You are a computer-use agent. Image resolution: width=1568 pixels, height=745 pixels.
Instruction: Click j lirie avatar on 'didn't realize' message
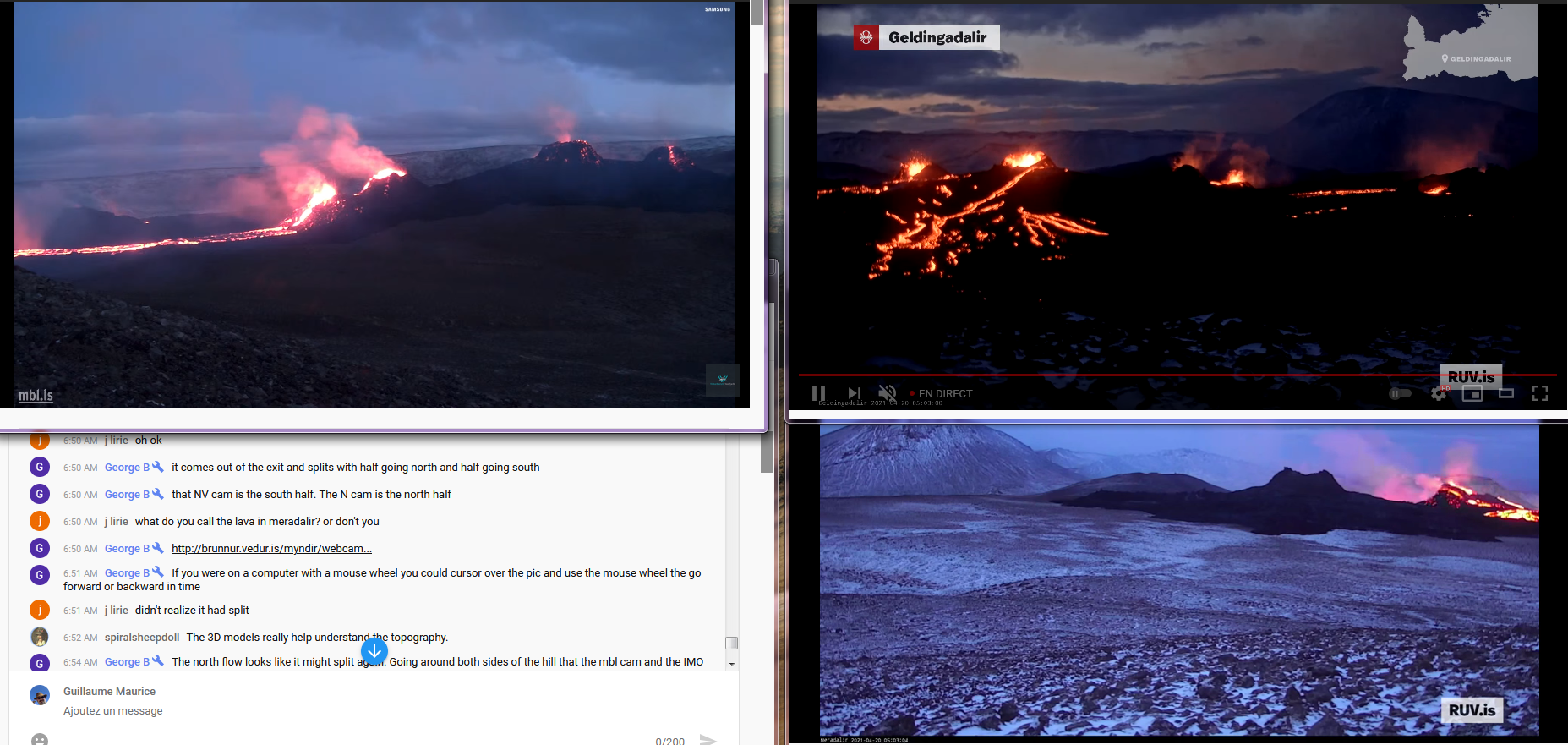tap(40, 610)
